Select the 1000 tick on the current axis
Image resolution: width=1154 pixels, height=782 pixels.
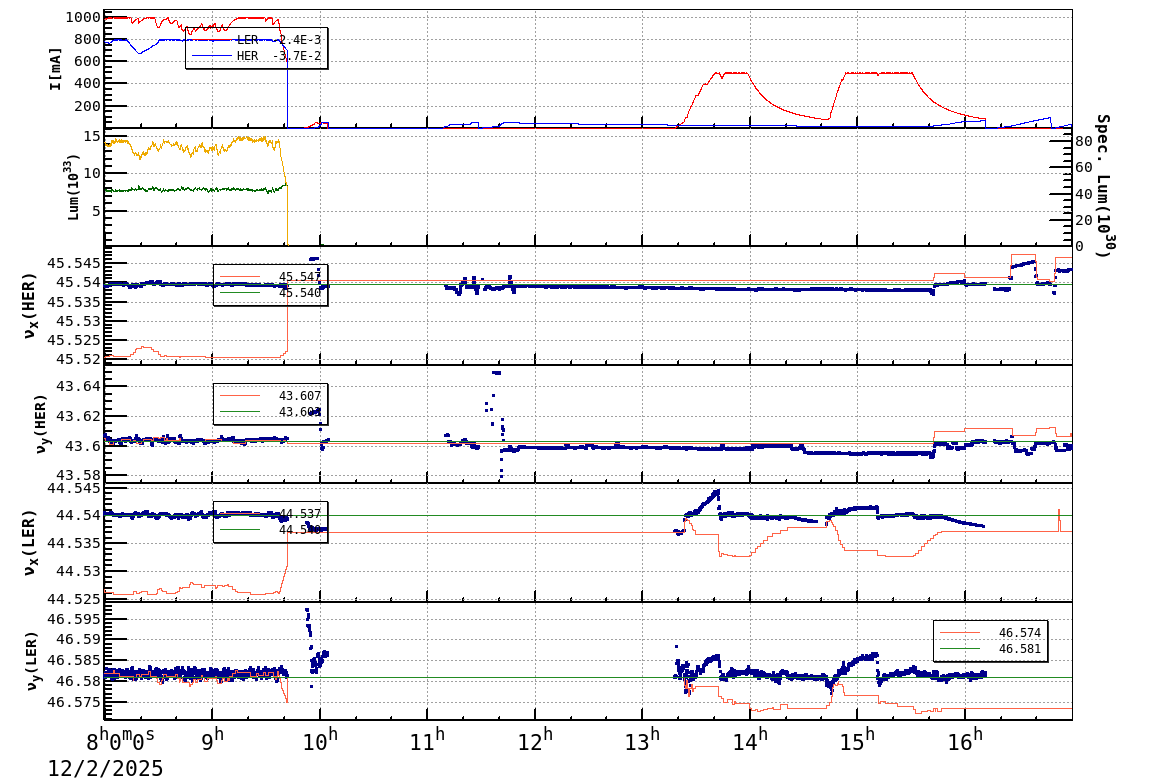[x=83, y=18]
